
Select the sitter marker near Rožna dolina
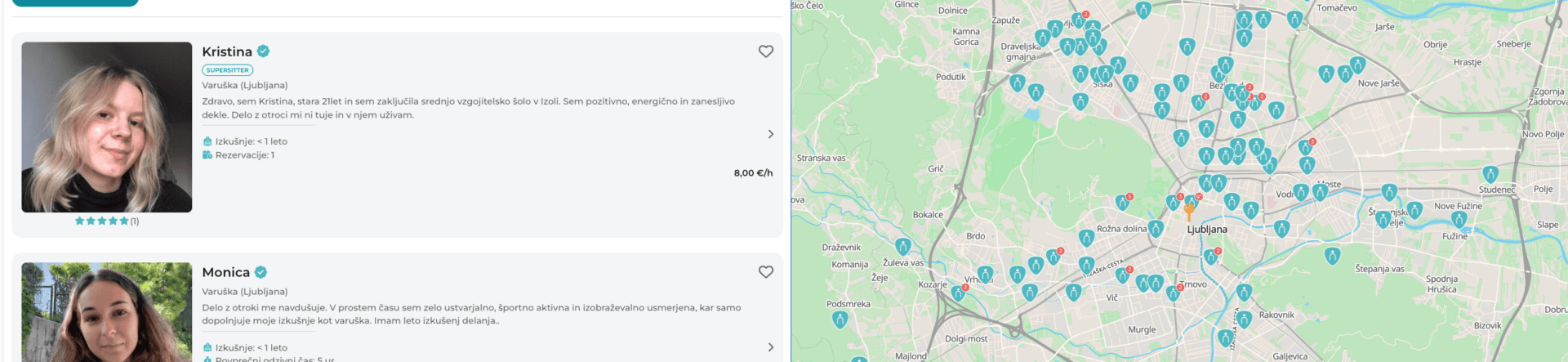pyautogui.click(x=1156, y=228)
